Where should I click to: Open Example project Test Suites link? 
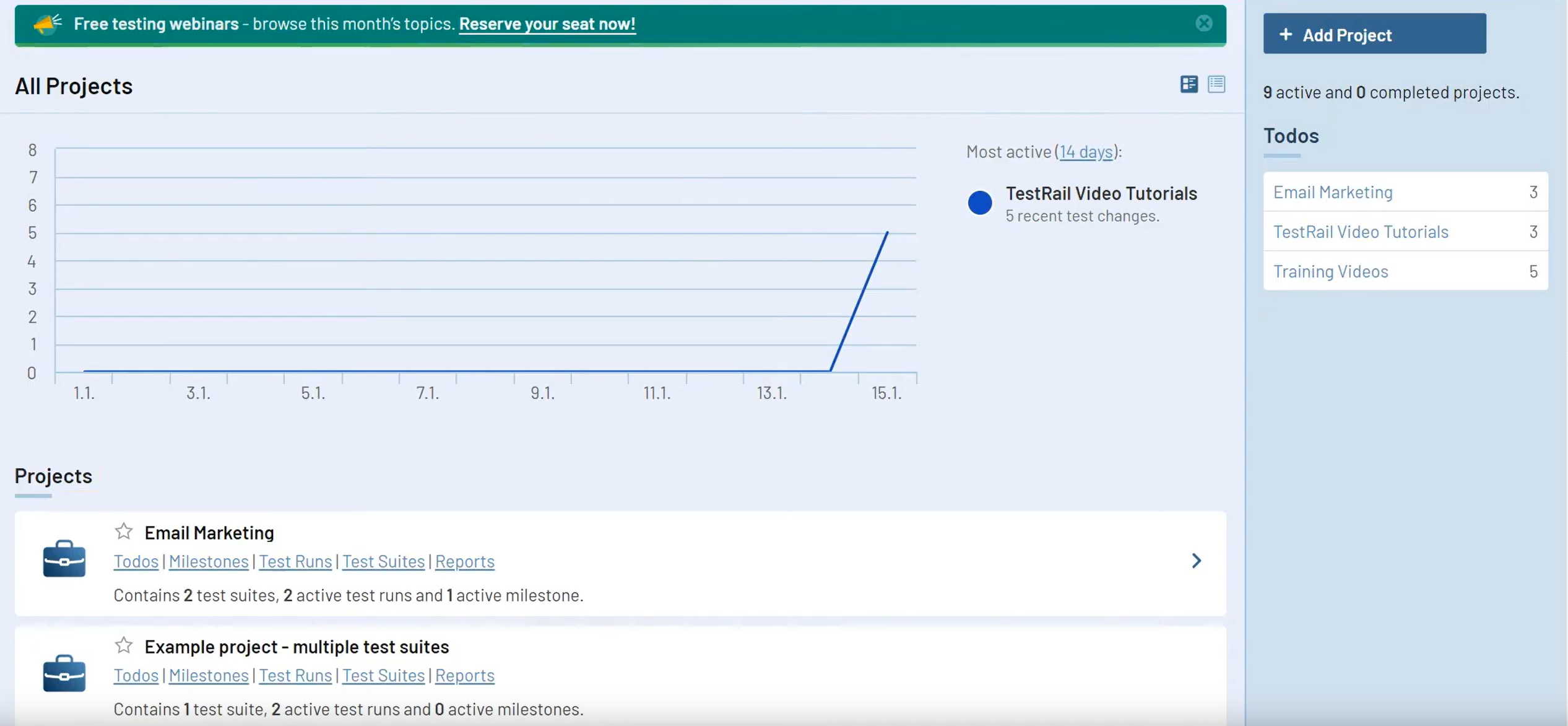pyautogui.click(x=383, y=675)
